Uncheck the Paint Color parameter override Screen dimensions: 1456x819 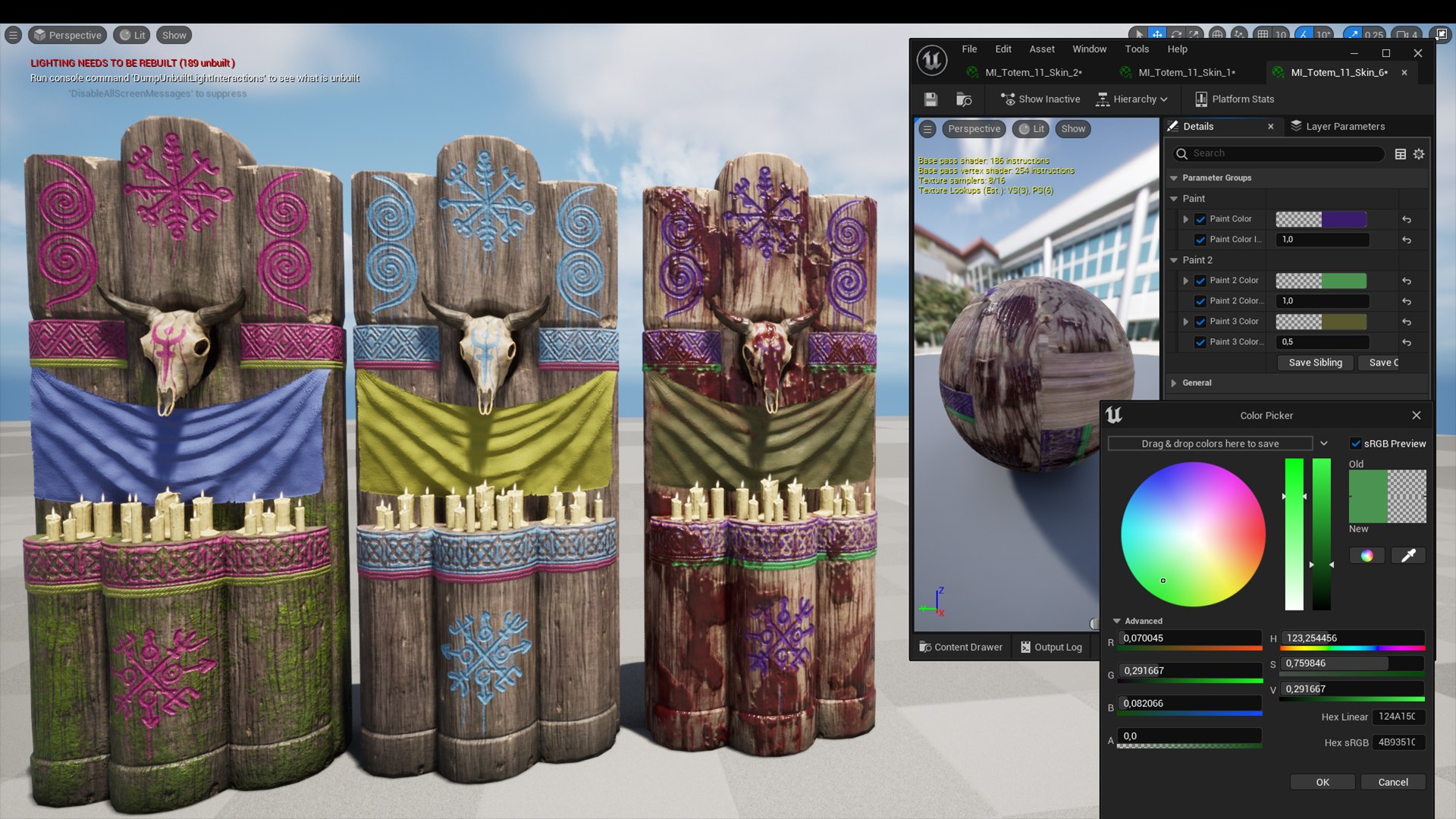click(1200, 219)
